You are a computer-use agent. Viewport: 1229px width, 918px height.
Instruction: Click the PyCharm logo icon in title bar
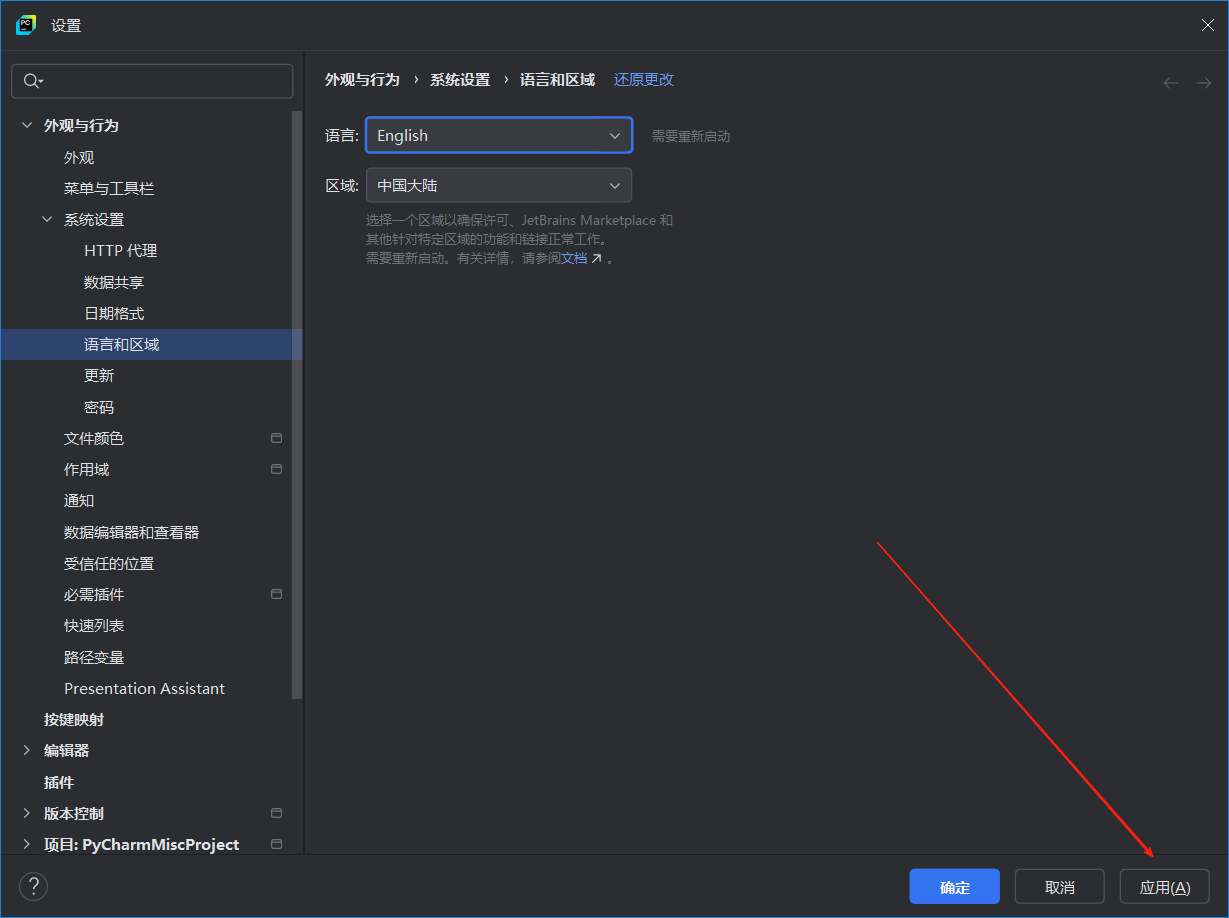tap(26, 25)
